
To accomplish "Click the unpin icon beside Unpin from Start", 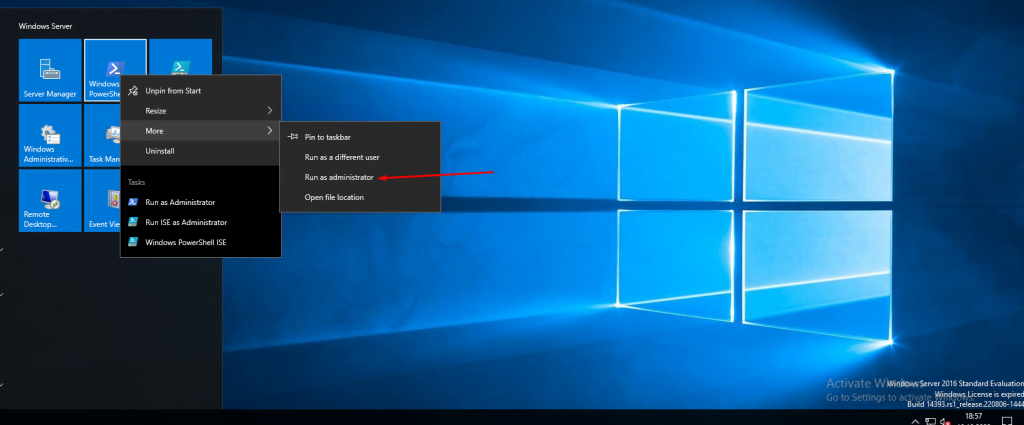I will click(x=133, y=91).
